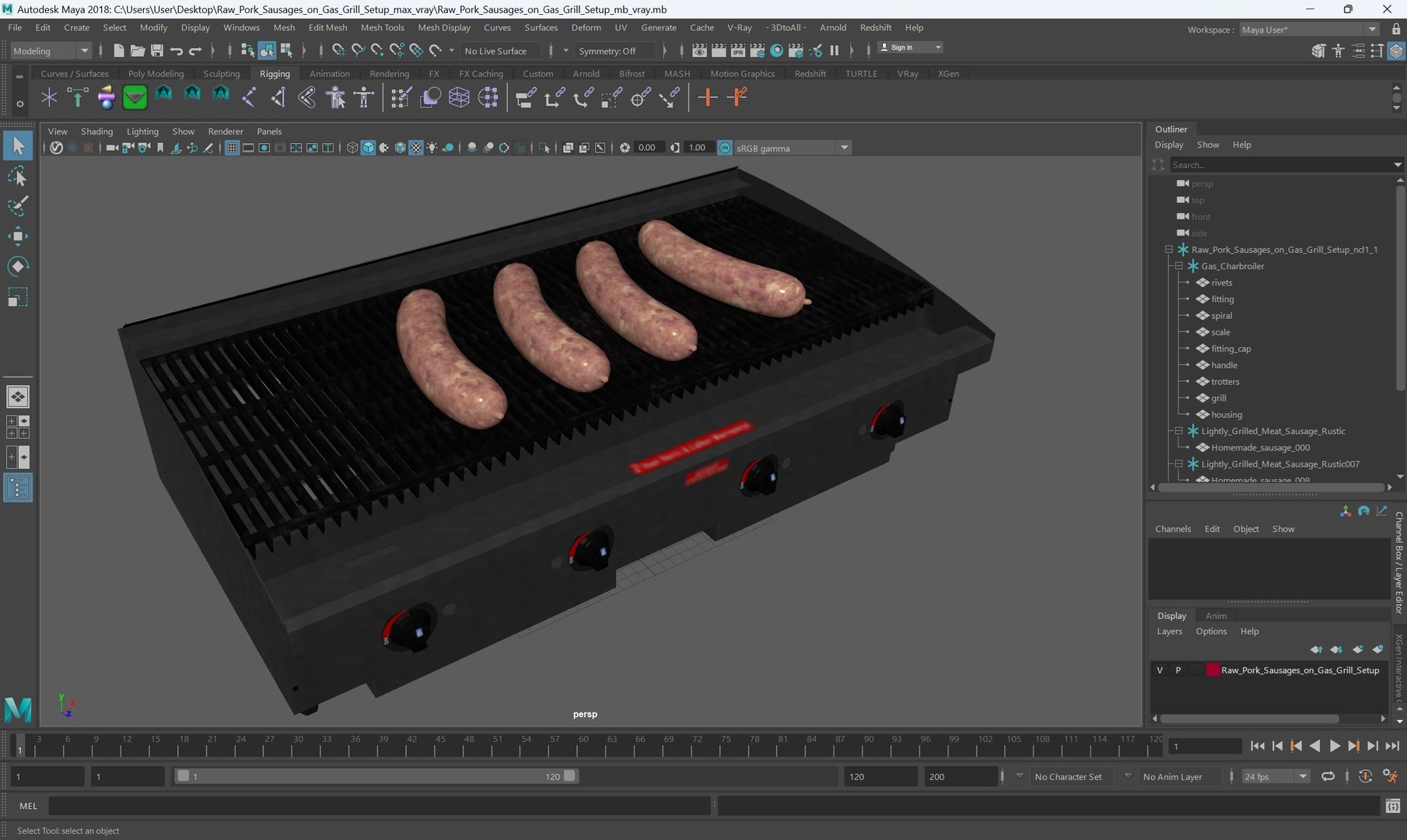Open the 24 fps frame rate dropdown
The height and width of the screenshot is (840, 1407).
click(x=1276, y=776)
